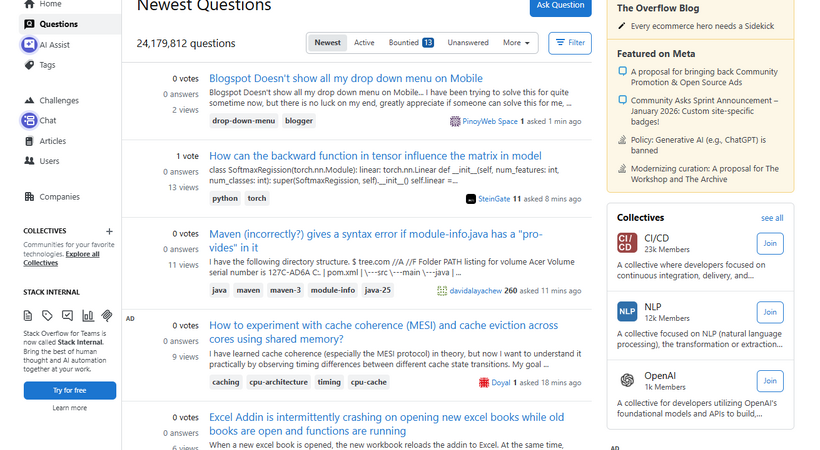Click the CI/CD collective logo
Viewport: 820px width, 450px height.
click(627, 243)
